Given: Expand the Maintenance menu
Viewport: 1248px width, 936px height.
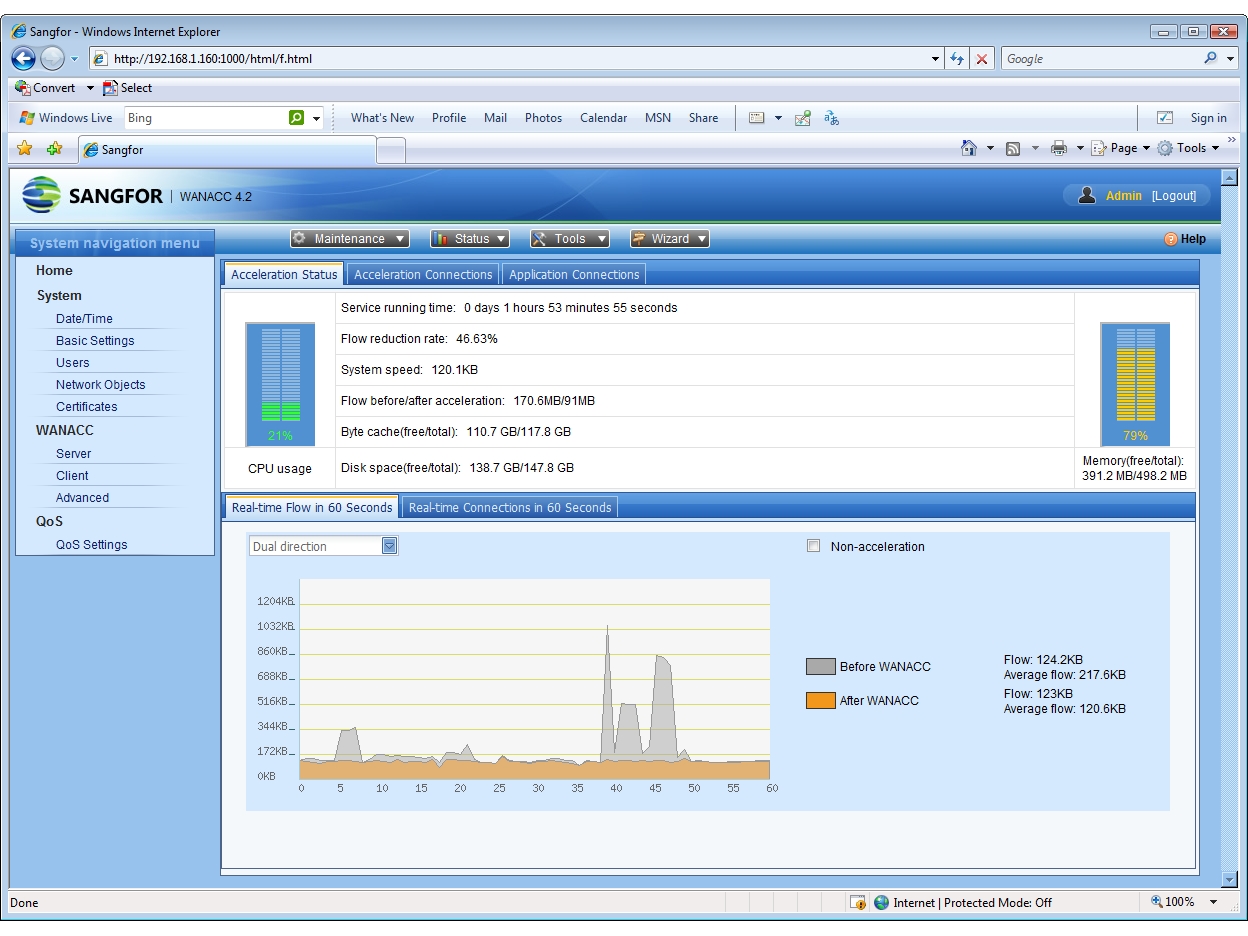Looking at the screenshot, I should (x=349, y=239).
